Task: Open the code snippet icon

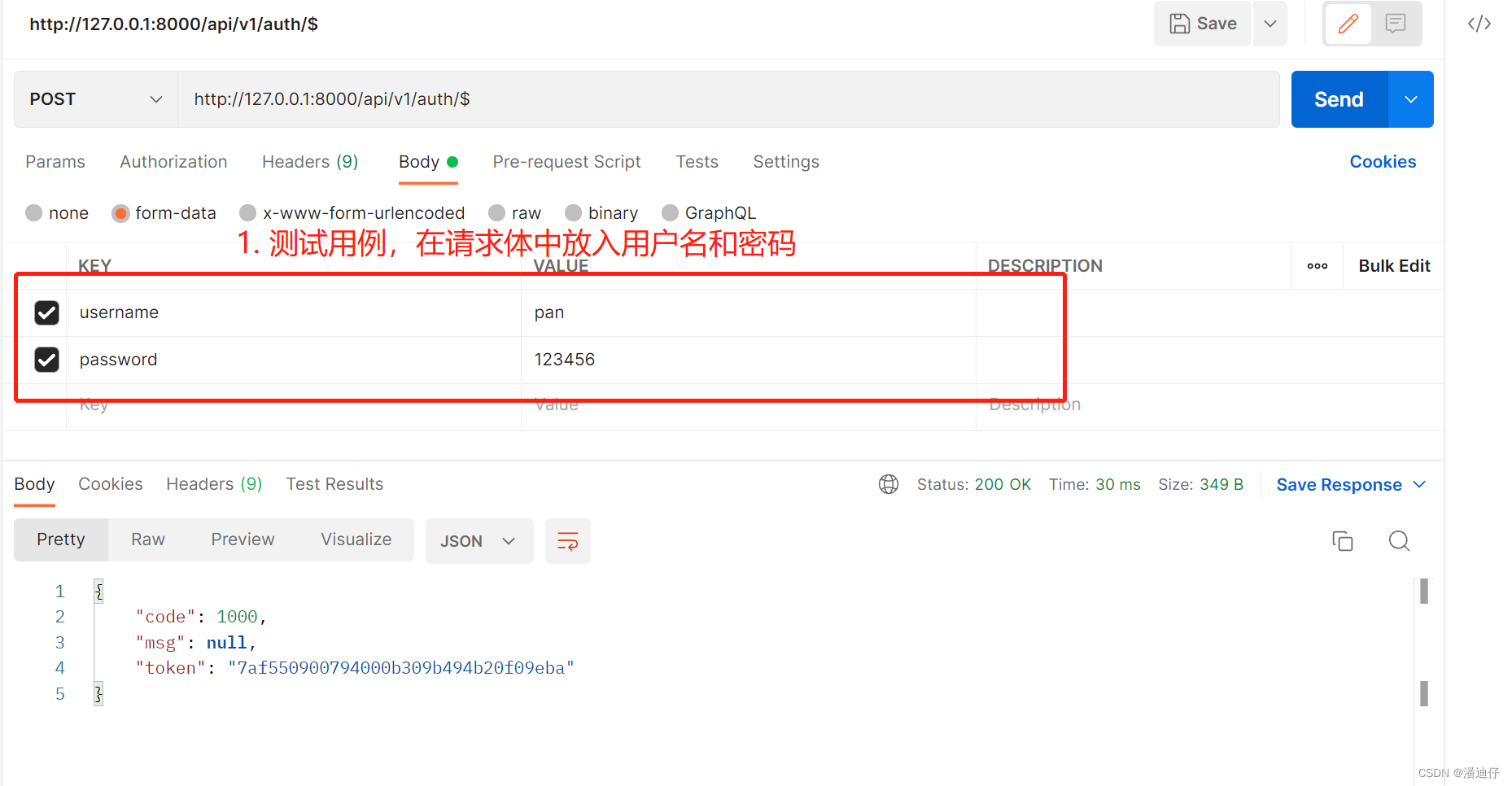Action: point(1479,24)
